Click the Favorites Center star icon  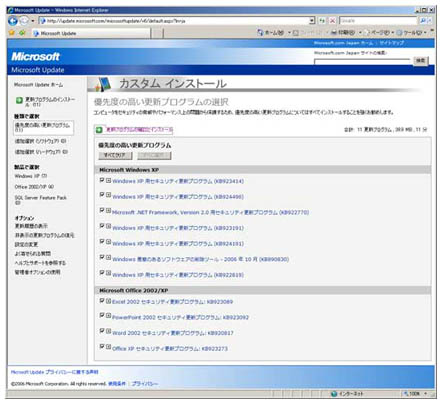click(x=12, y=33)
